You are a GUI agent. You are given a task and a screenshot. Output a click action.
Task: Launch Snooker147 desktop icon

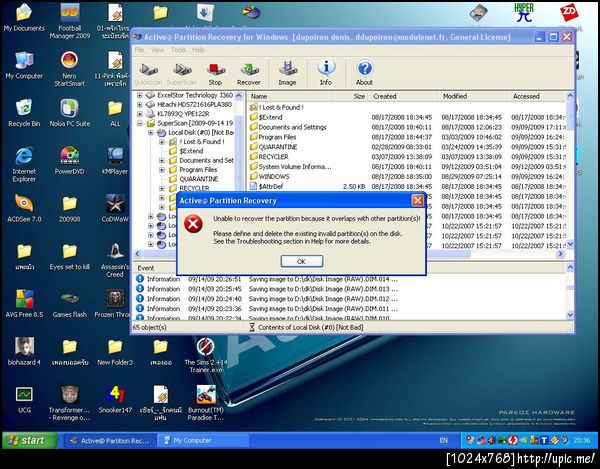coord(115,399)
